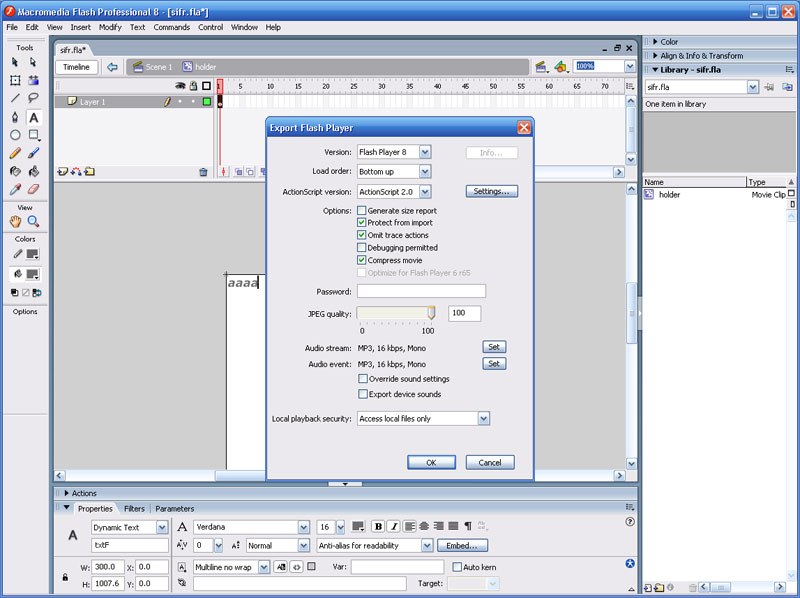
Task: Adjust the JPEG quality slider handle
Action: pos(431,313)
